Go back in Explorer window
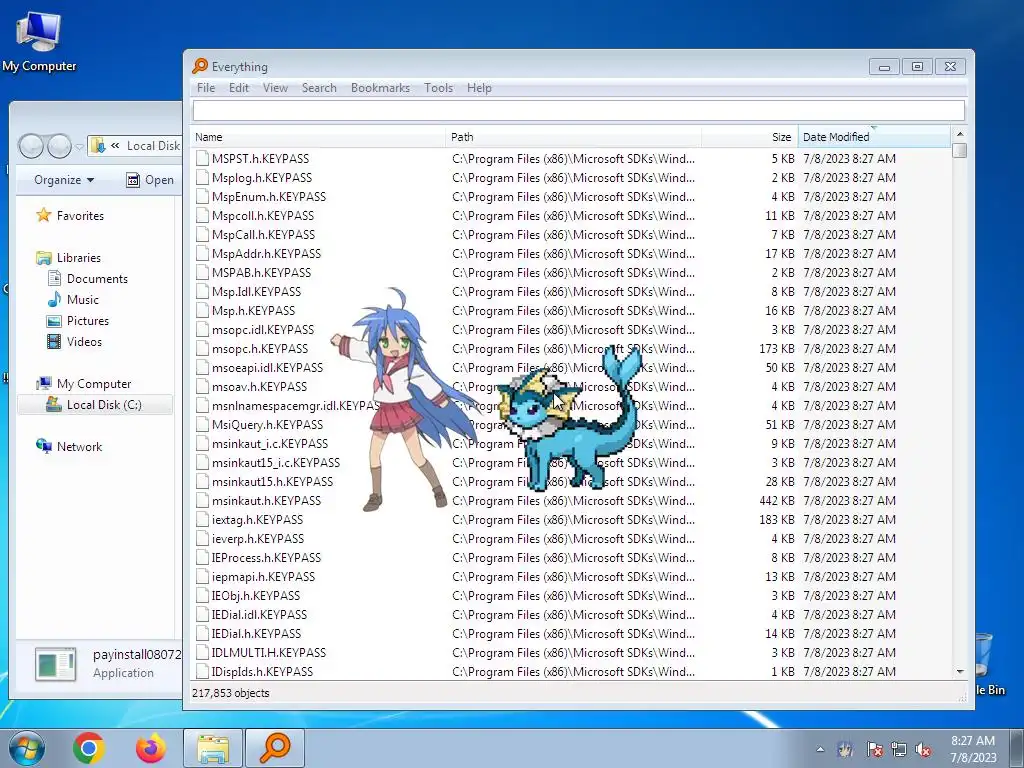This screenshot has width=1024, height=768. pyautogui.click(x=31, y=146)
